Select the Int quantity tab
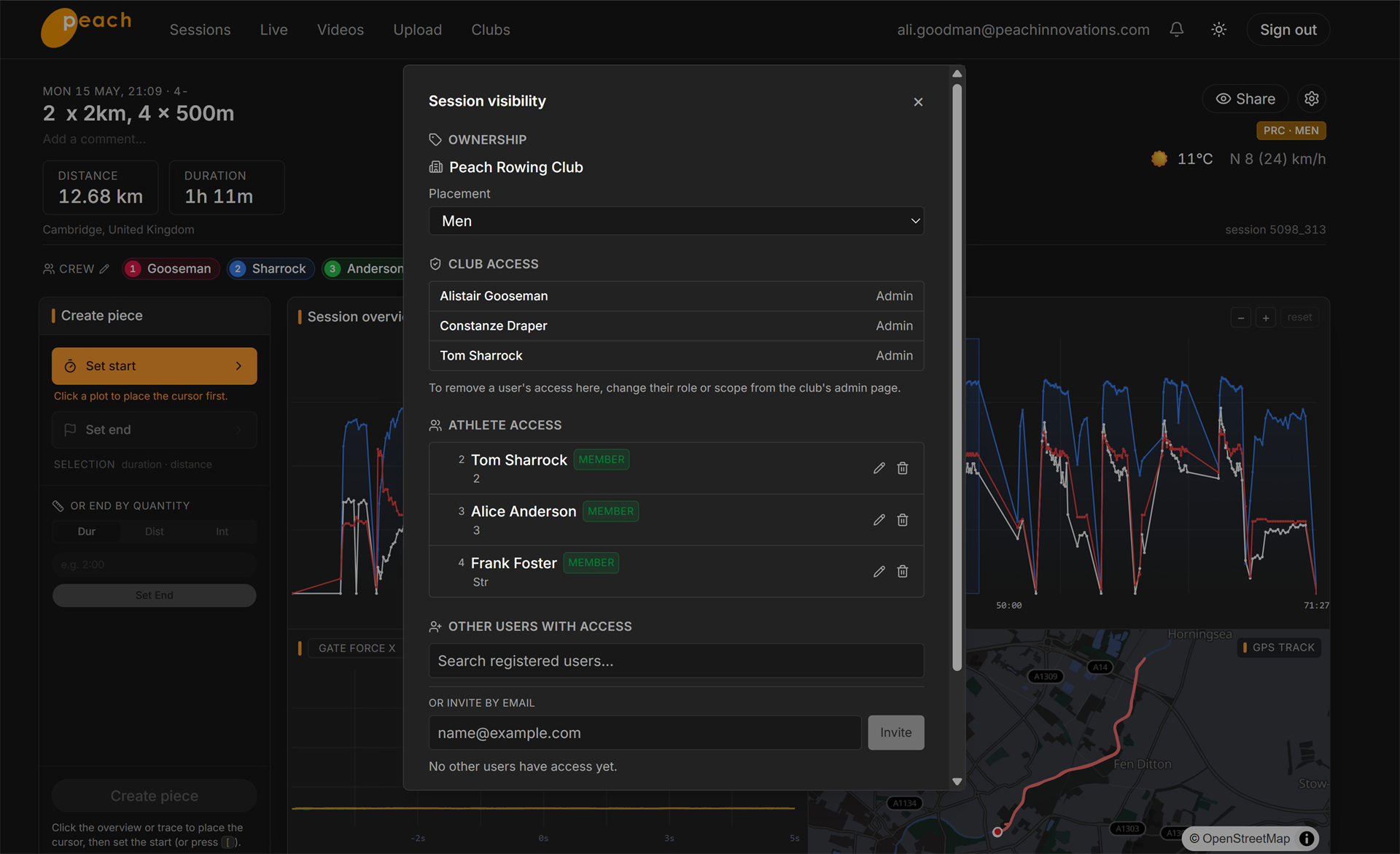1400x854 pixels. (x=222, y=532)
